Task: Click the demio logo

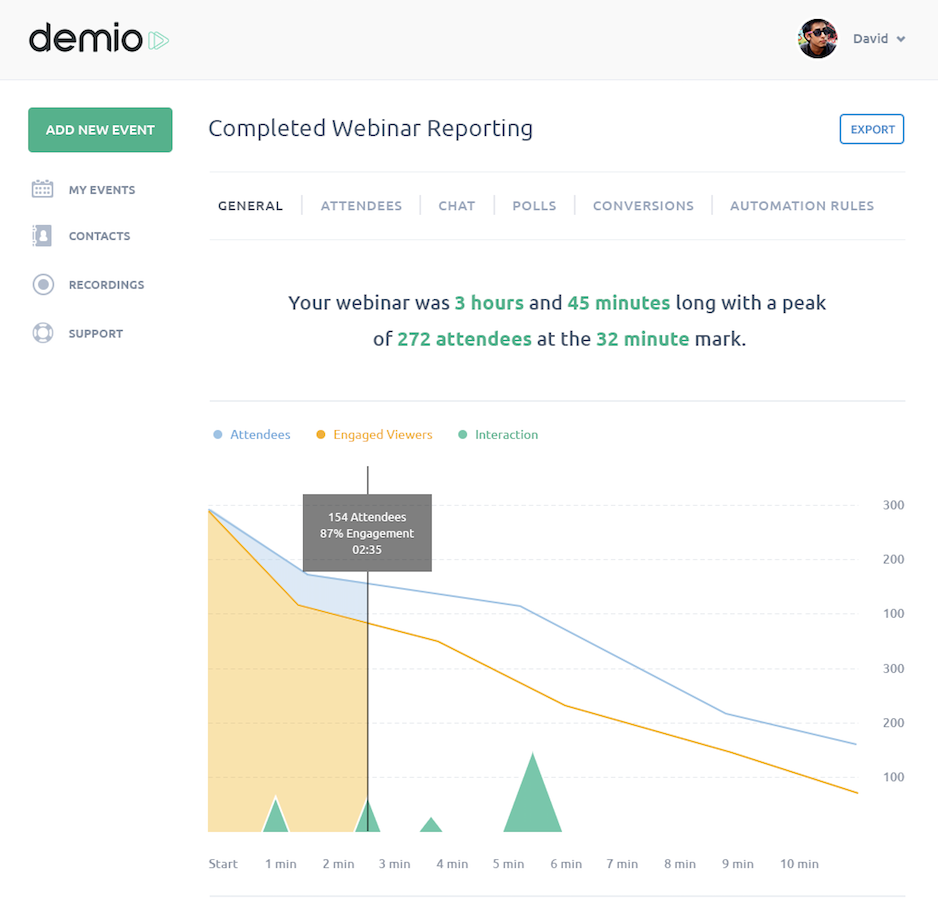Action: coord(99,38)
